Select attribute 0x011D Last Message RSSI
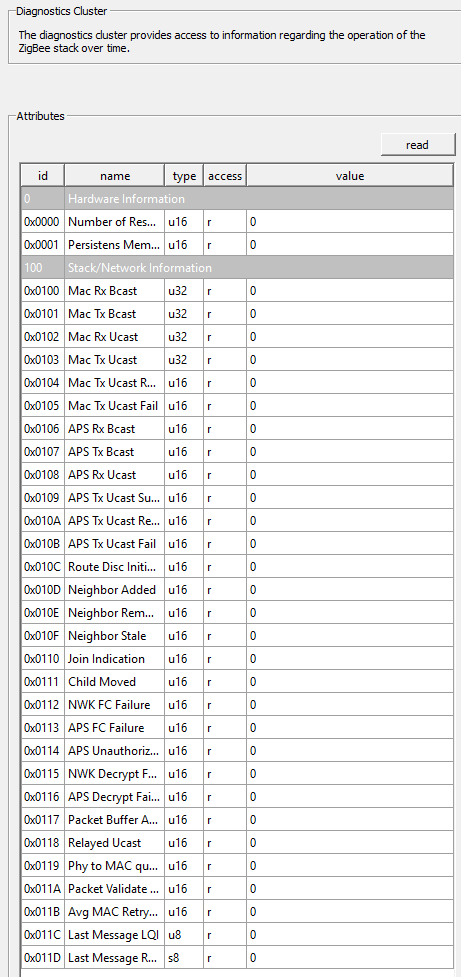Screen dimensions: 461x977 [237, 960]
